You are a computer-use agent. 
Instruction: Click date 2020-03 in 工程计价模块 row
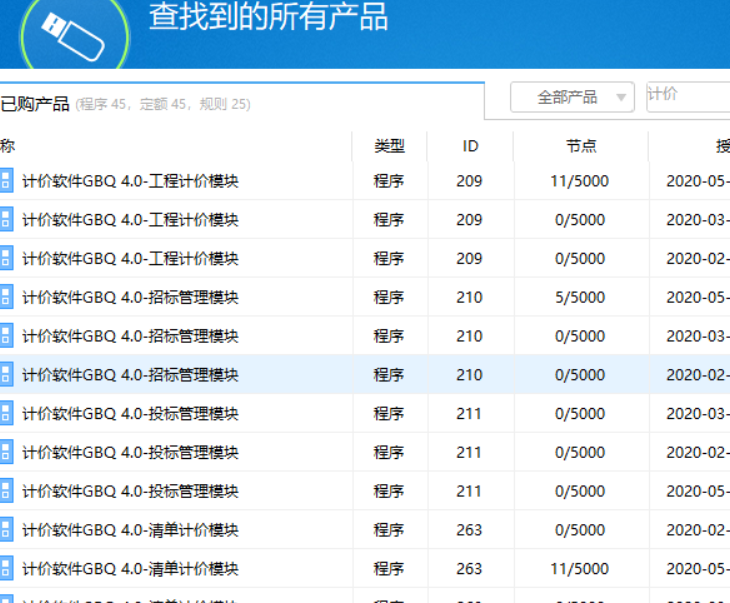pyautogui.click(x=697, y=219)
